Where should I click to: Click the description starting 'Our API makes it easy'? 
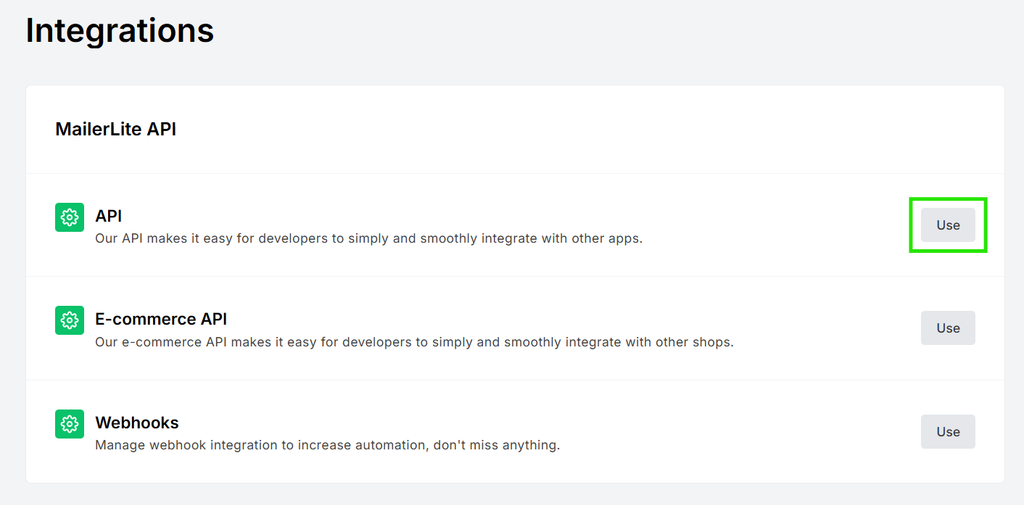(369, 238)
